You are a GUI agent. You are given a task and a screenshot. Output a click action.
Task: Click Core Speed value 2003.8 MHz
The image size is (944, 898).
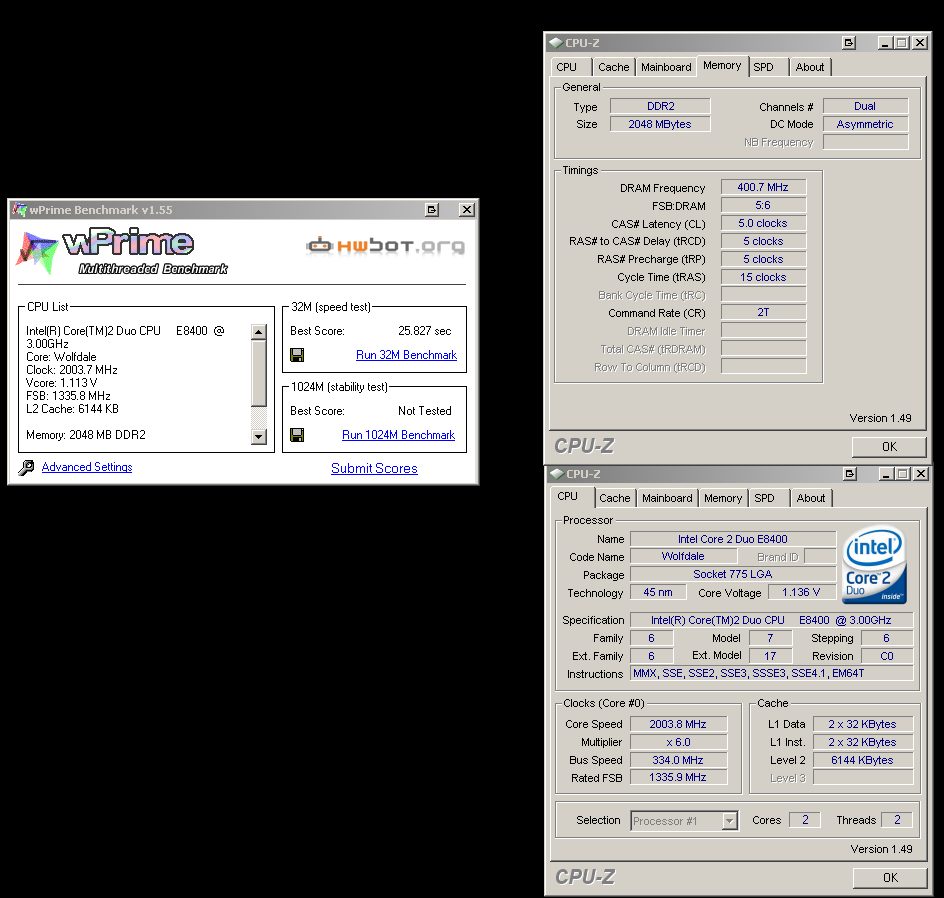coord(678,724)
